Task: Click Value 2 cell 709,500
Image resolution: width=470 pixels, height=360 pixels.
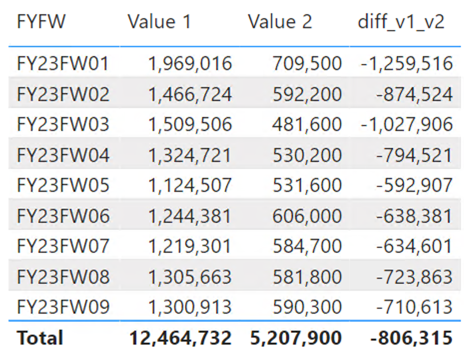Action: (307, 63)
